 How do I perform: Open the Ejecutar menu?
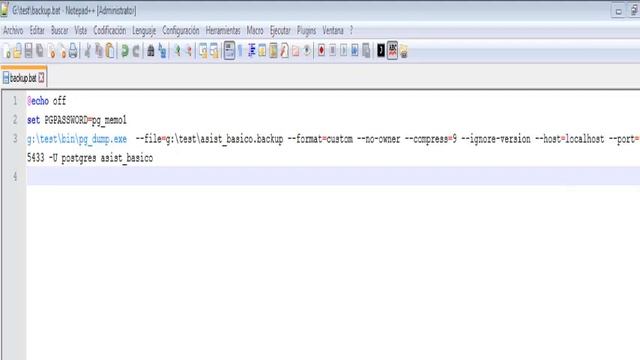pos(280,31)
